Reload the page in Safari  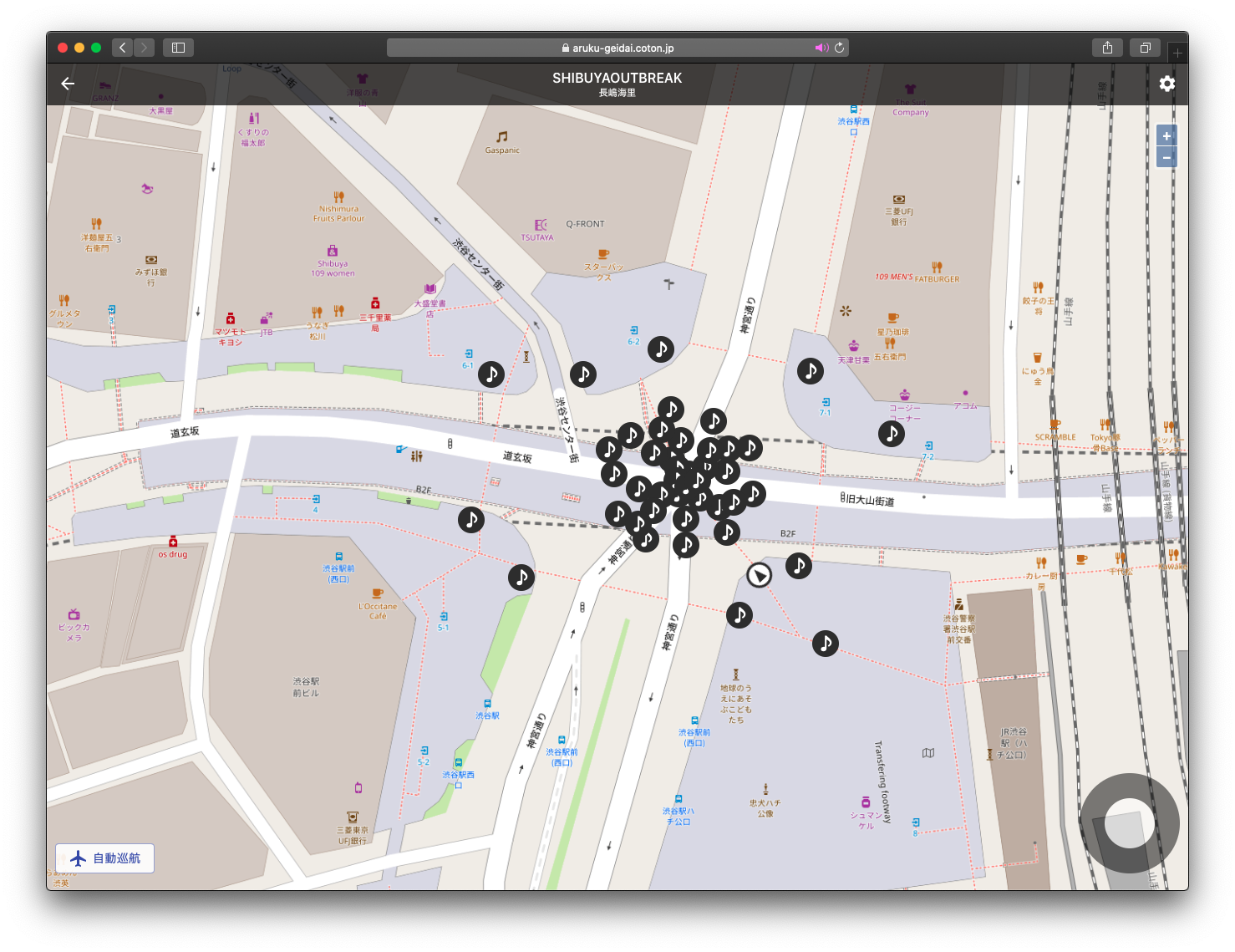(x=840, y=48)
